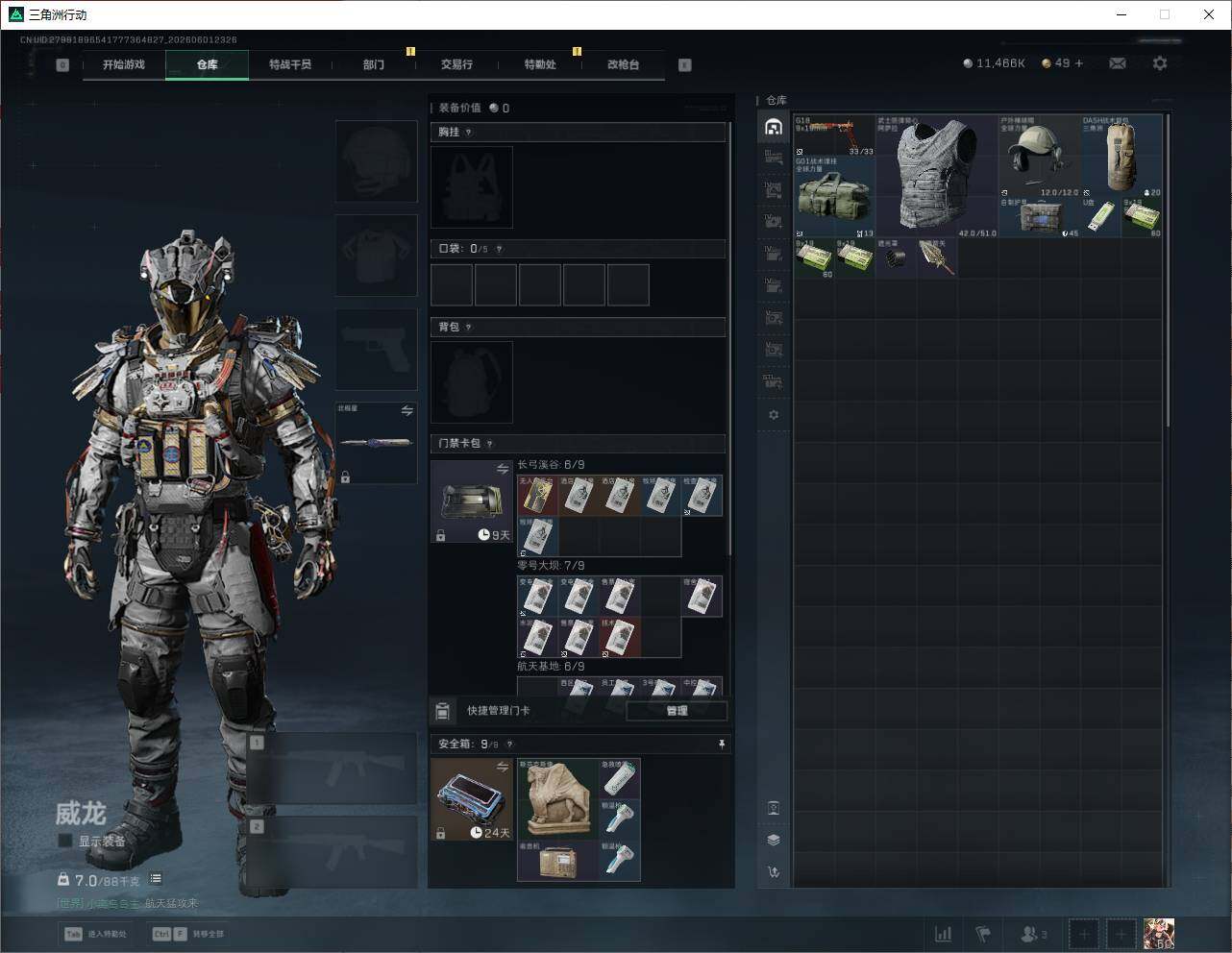Click the right arrow beside navigation tabs
1232x953 pixels.
685,65
